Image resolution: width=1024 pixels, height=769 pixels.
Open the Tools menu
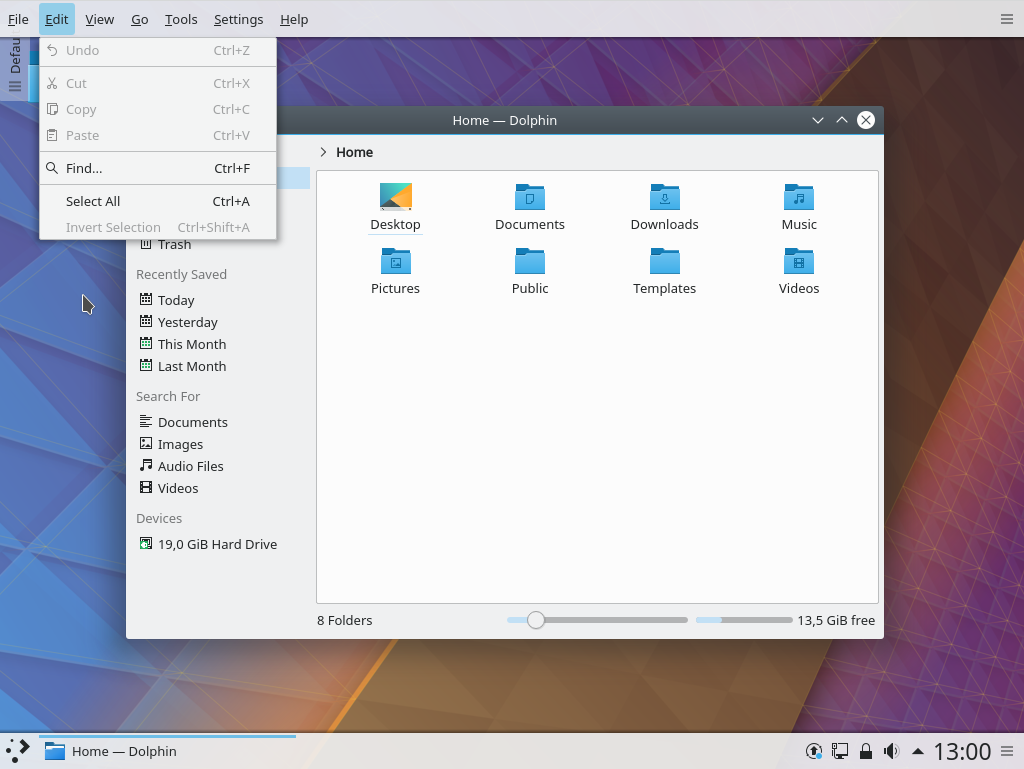coord(181,20)
